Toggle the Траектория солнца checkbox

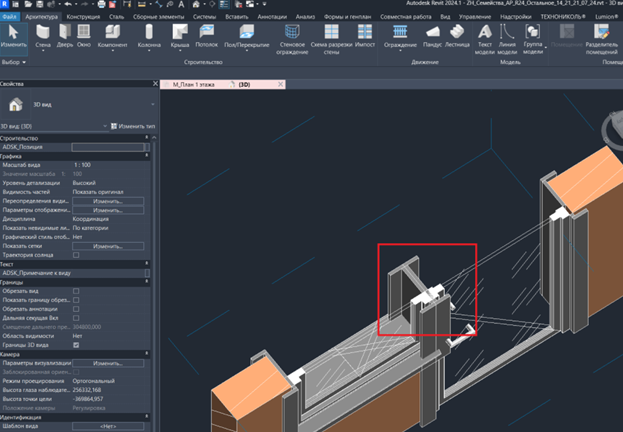point(76,255)
